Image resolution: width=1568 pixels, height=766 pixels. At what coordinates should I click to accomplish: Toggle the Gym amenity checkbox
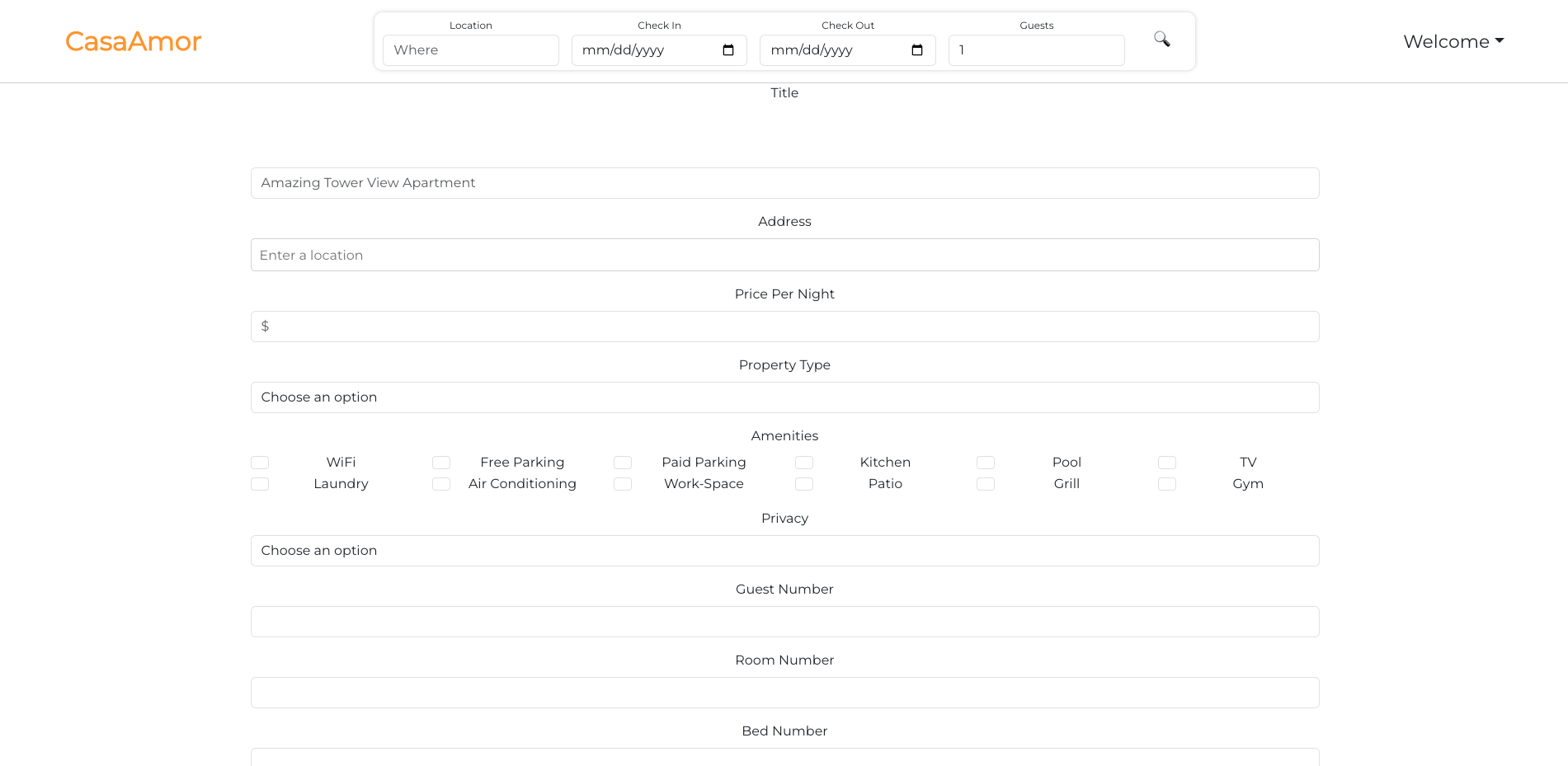1167,484
